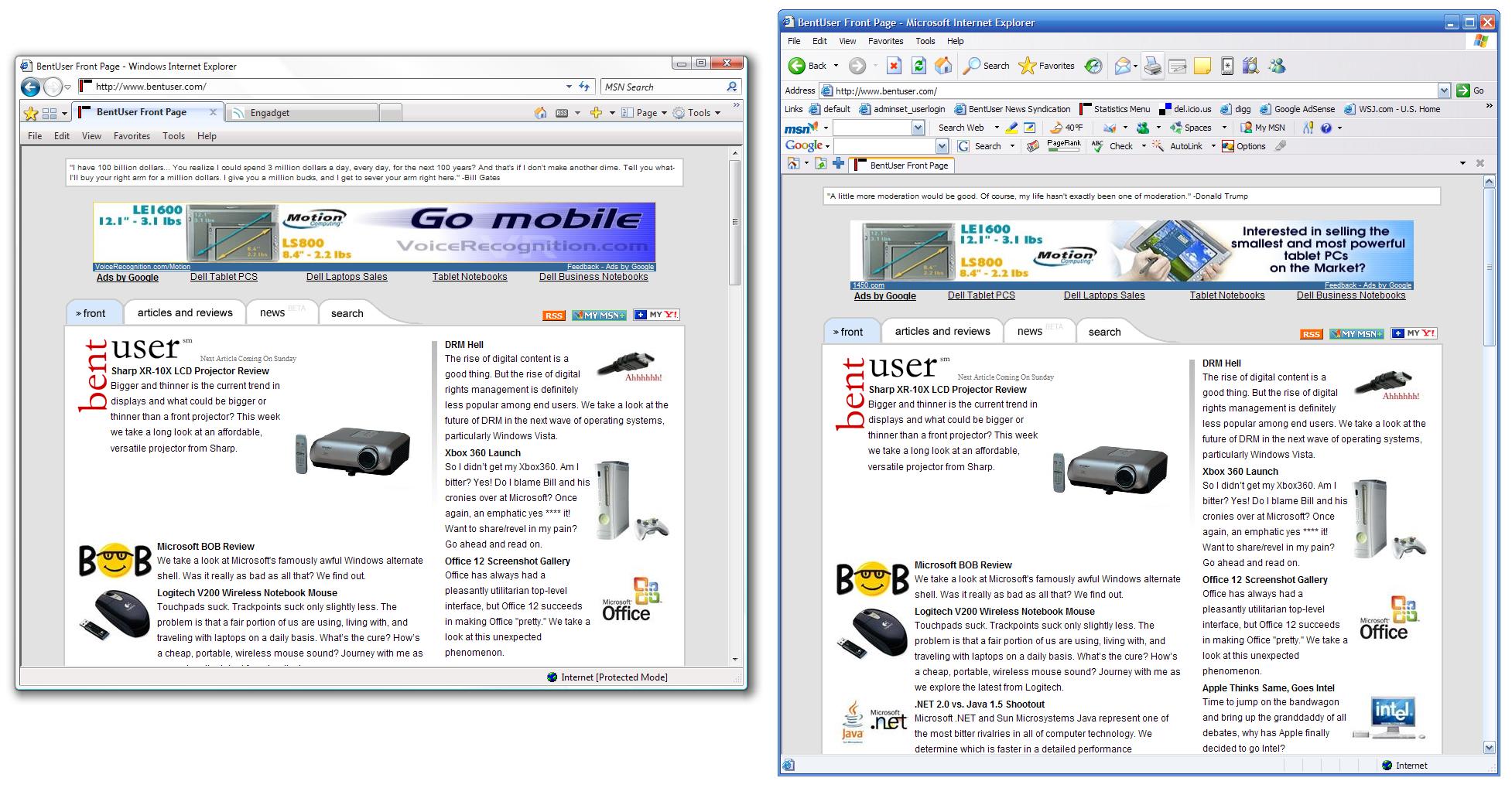
Task: Expand the Tools gear dropdown menu
Action: (x=697, y=113)
